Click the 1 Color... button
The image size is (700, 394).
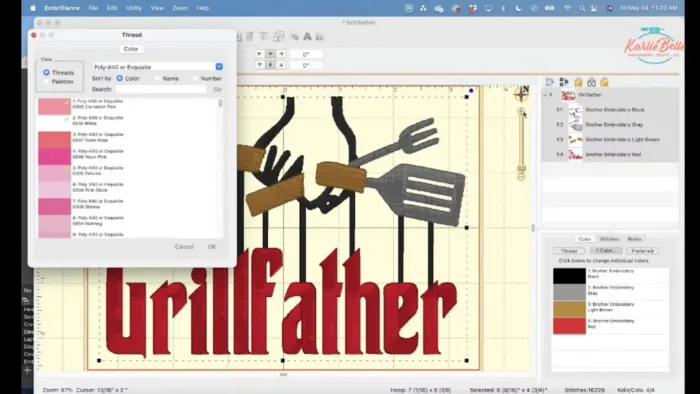[x=606, y=251]
